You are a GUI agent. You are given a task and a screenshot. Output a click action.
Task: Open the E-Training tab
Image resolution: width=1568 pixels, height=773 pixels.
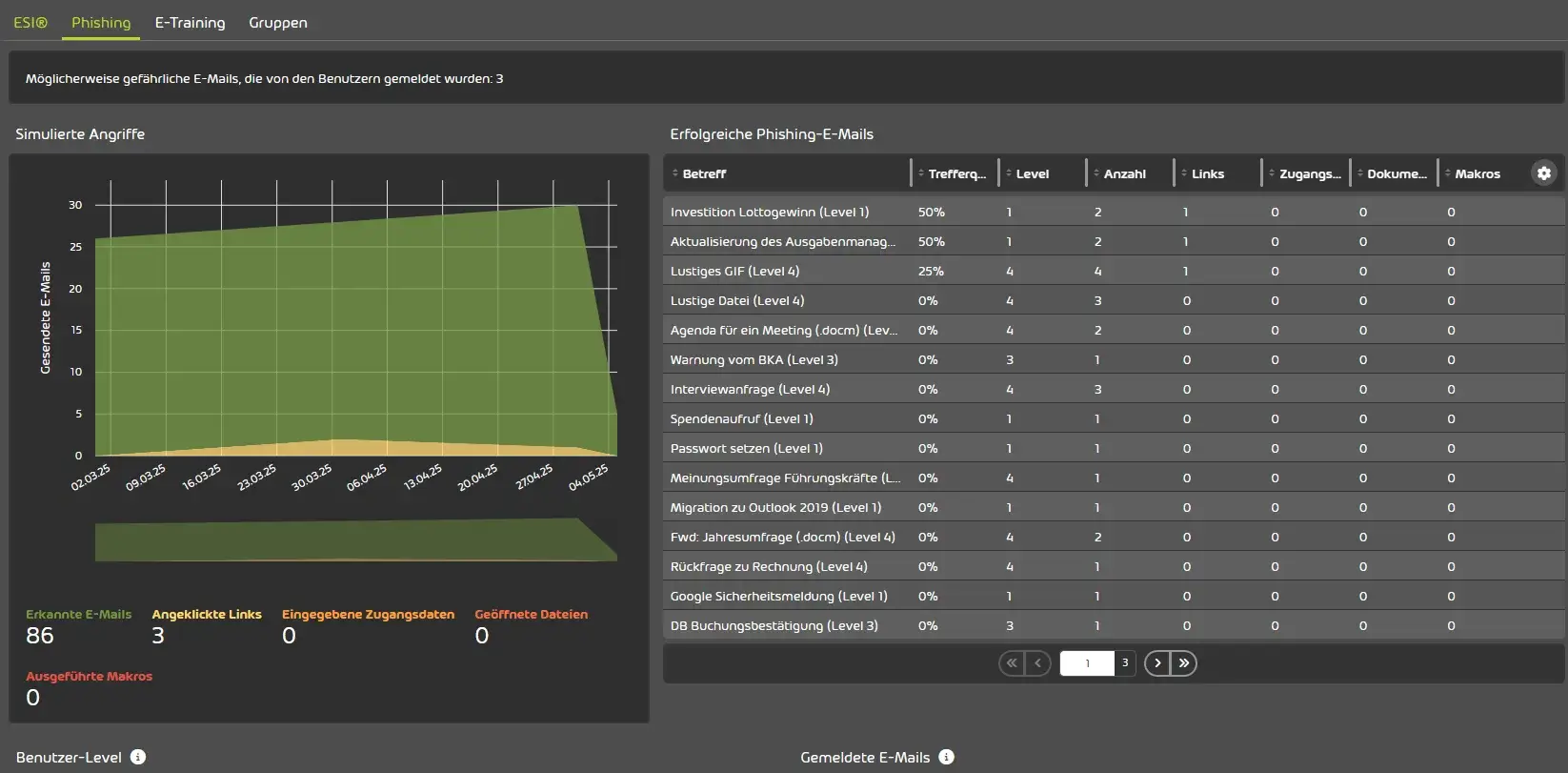click(191, 23)
